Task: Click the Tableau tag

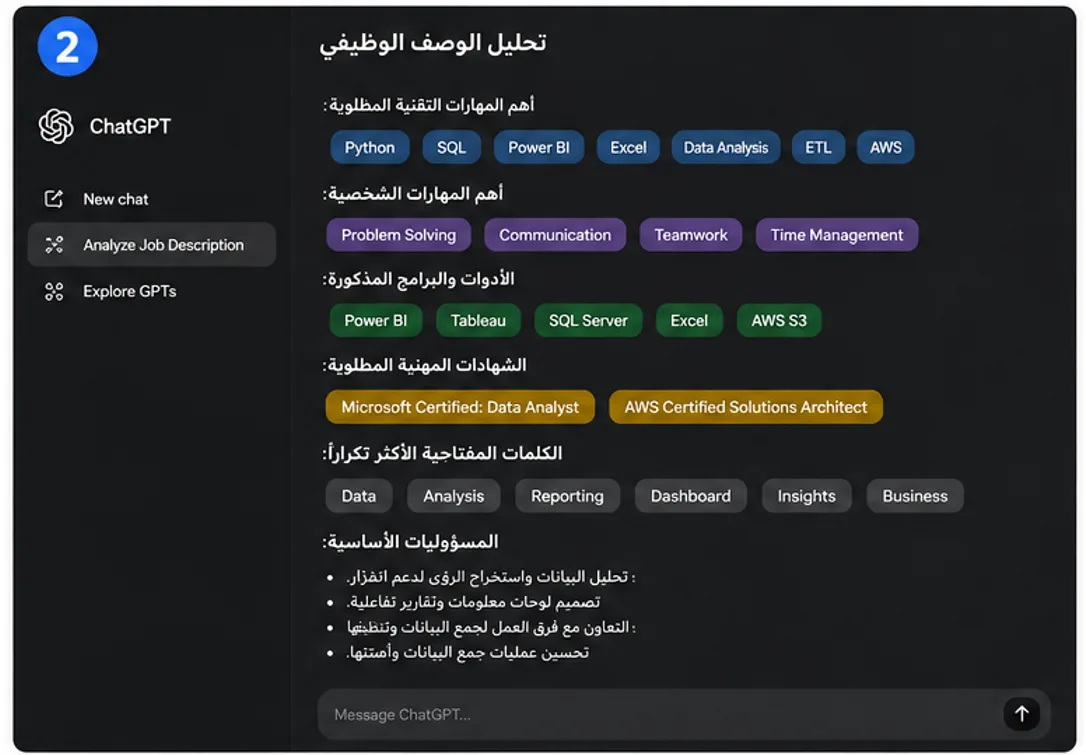Action: [479, 321]
